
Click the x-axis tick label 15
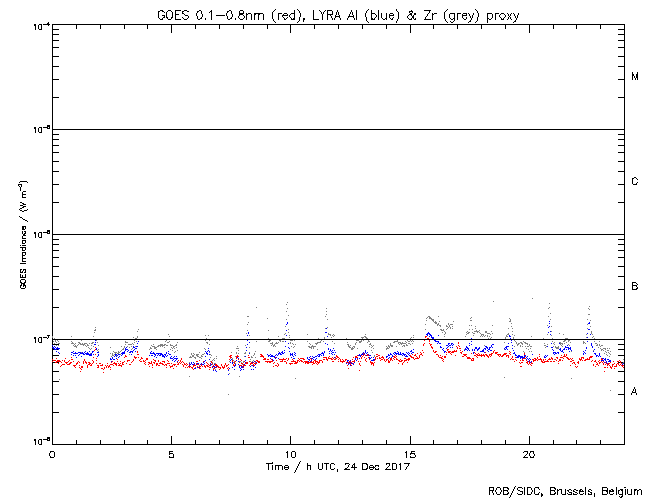(410, 454)
